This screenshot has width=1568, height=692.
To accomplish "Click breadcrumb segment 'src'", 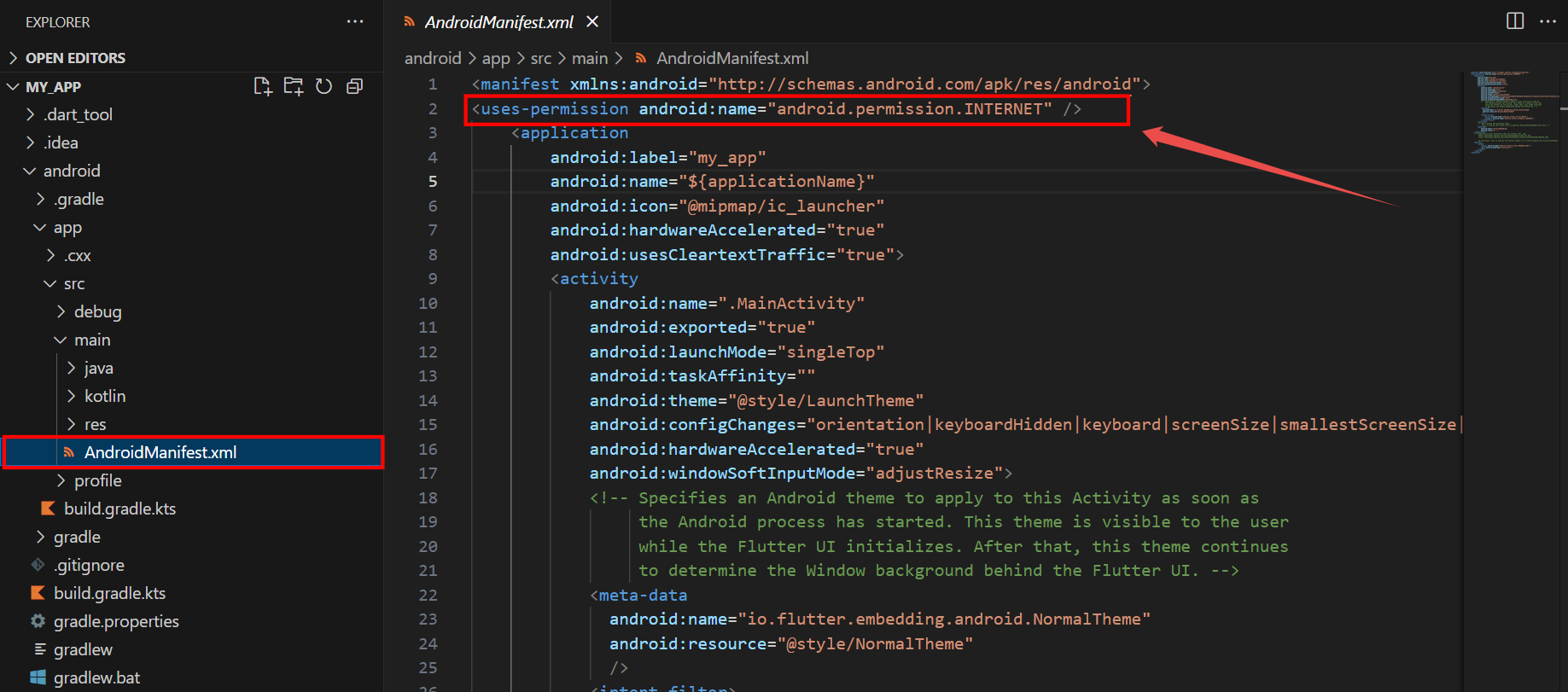I will (x=541, y=58).
